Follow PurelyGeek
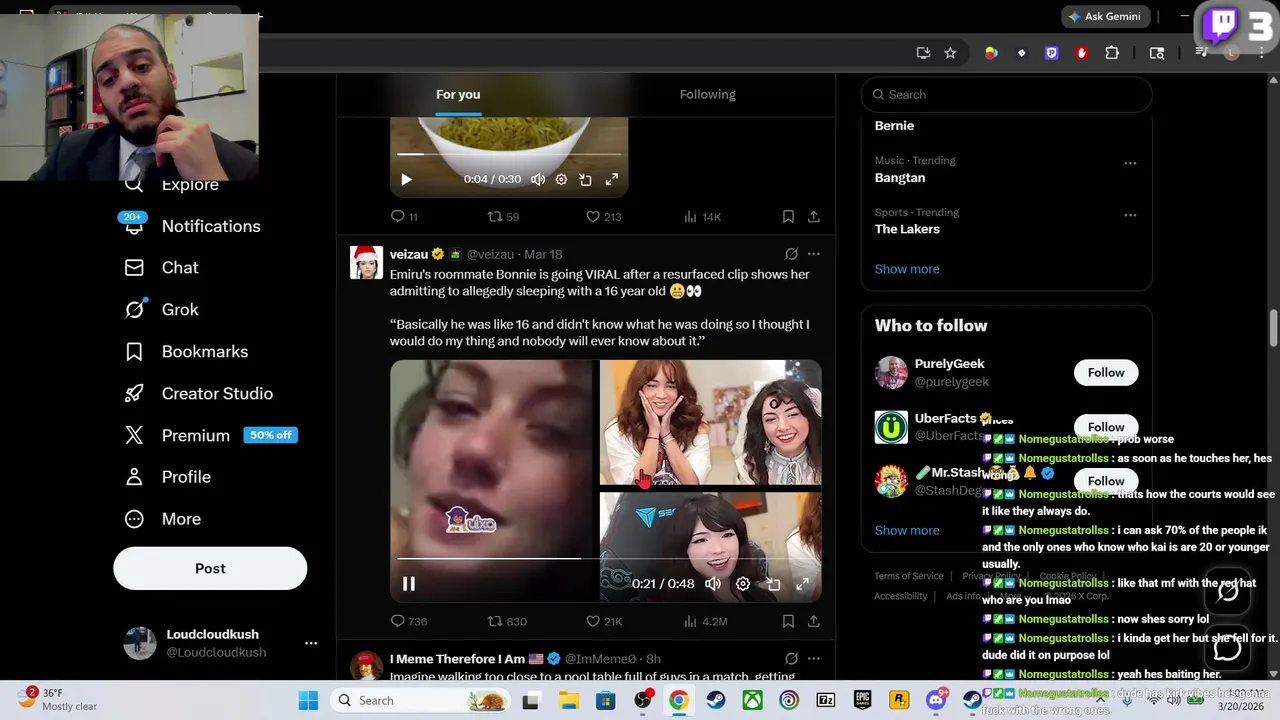The height and width of the screenshot is (720, 1280). pyautogui.click(x=1106, y=373)
